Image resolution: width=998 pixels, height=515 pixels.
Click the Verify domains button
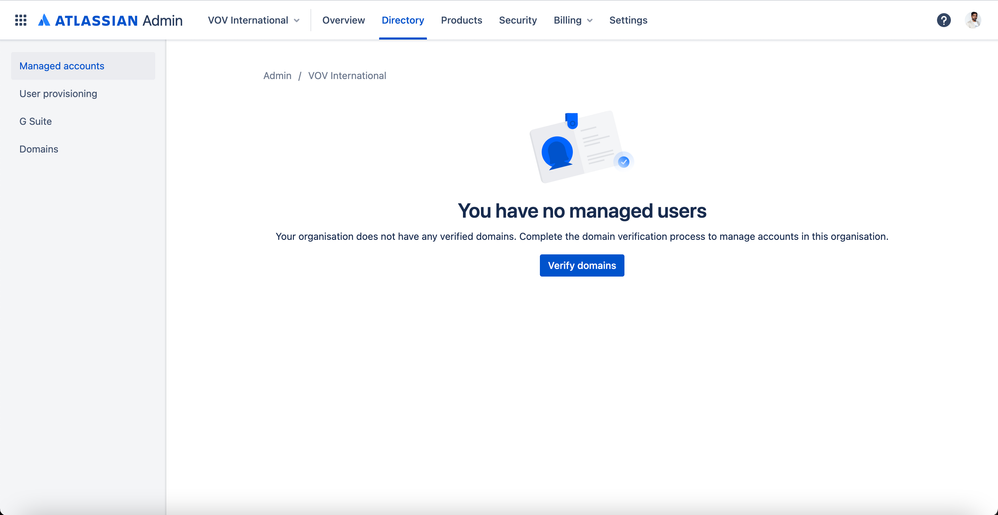(x=582, y=265)
